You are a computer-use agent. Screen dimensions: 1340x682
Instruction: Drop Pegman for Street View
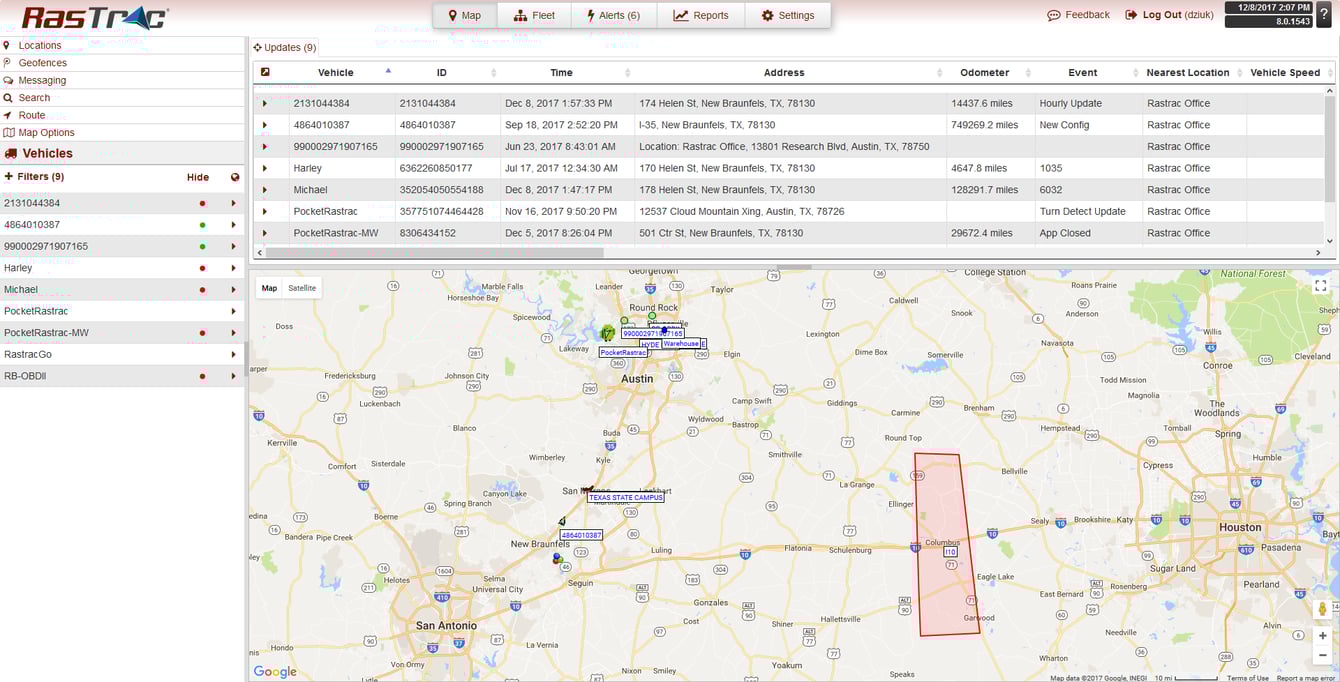click(1323, 608)
